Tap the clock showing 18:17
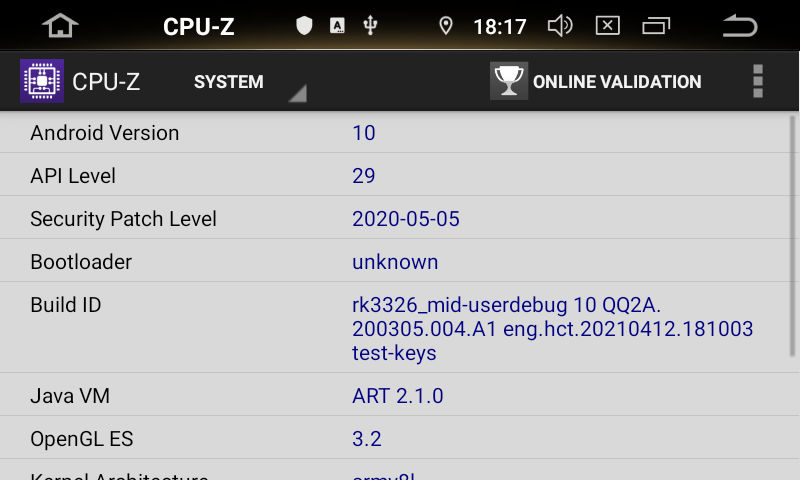The image size is (800, 480). tap(499, 27)
